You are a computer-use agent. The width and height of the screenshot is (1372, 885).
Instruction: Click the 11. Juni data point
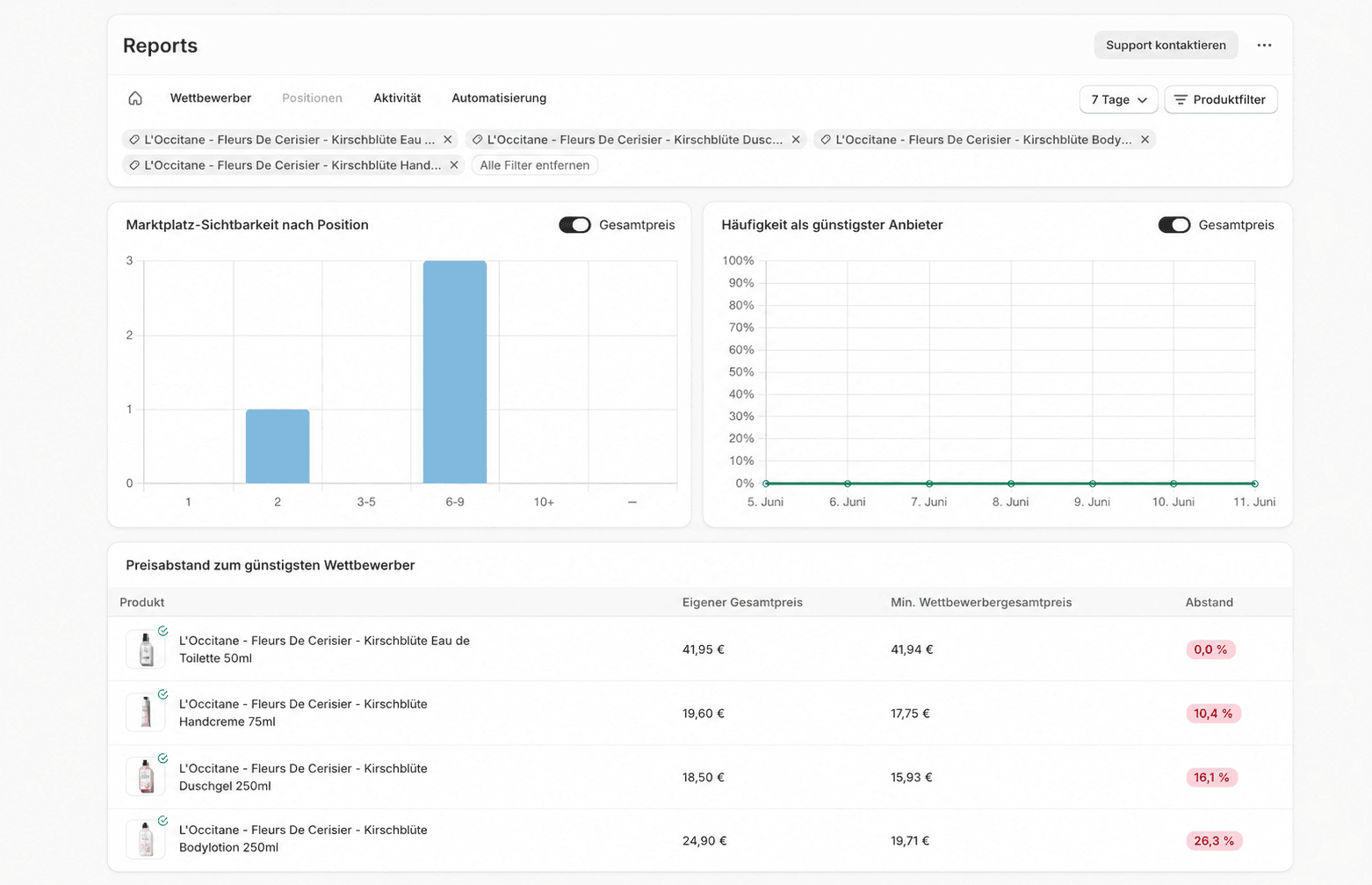click(x=1255, y=483)
